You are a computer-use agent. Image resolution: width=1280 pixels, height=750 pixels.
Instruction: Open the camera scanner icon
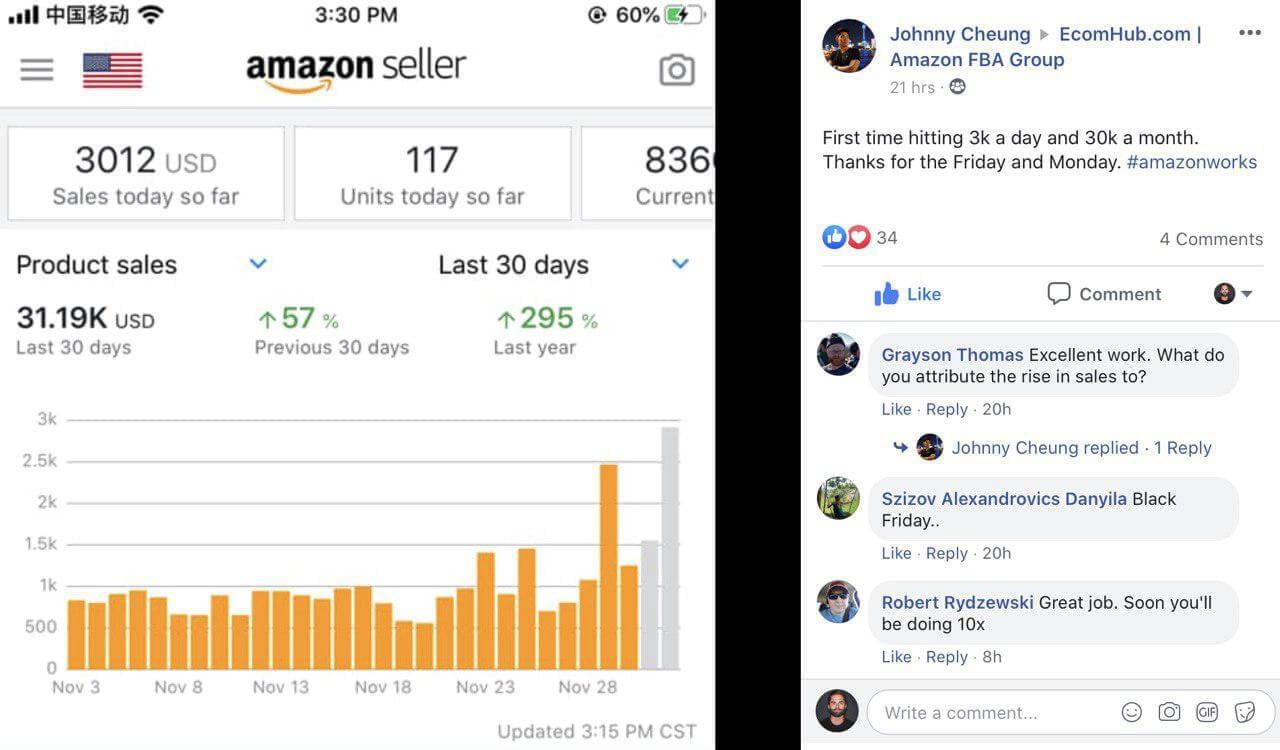click(x=677, y=70)
